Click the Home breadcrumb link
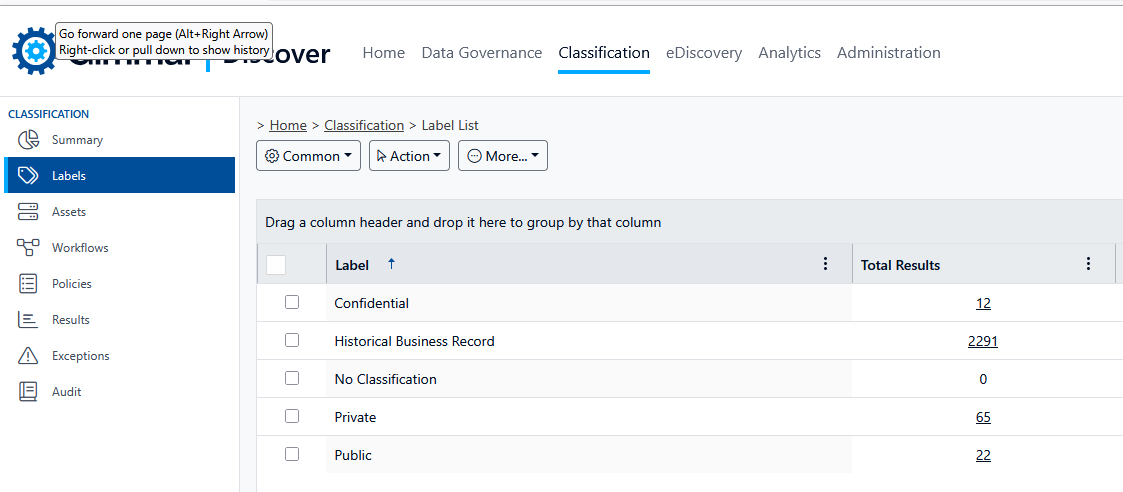1123x492 pixels. pos(288,125)
